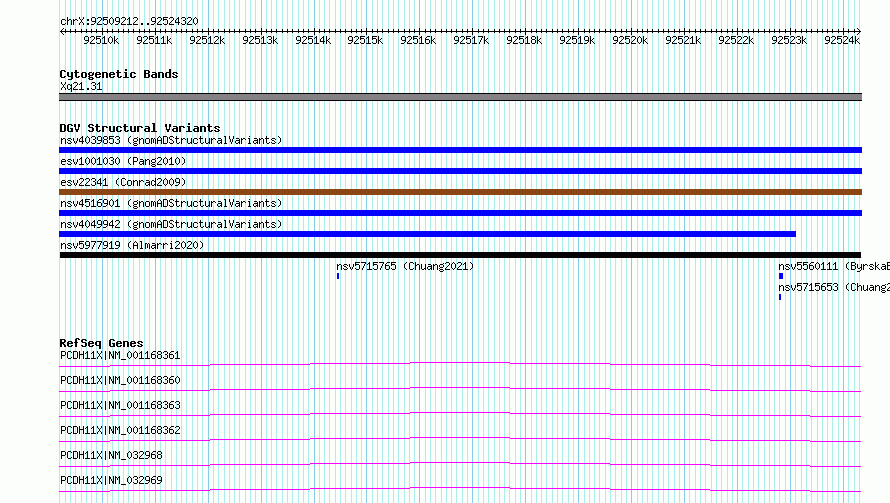
Task: Open variant esv22341 (Conrad2009) label
Action: [123, 182]
